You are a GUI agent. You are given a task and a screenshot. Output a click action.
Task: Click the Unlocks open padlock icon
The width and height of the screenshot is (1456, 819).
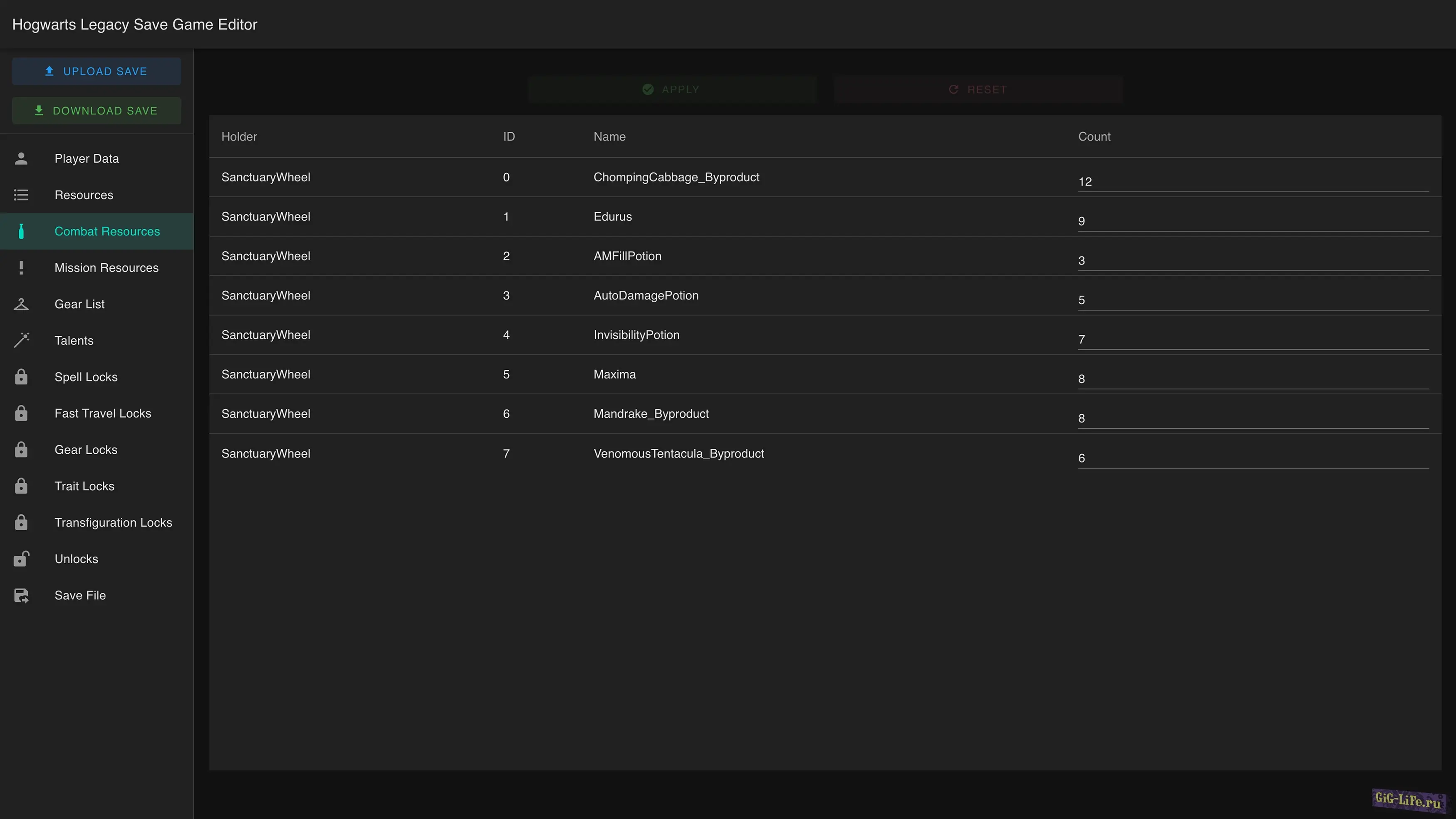point(21,559)
